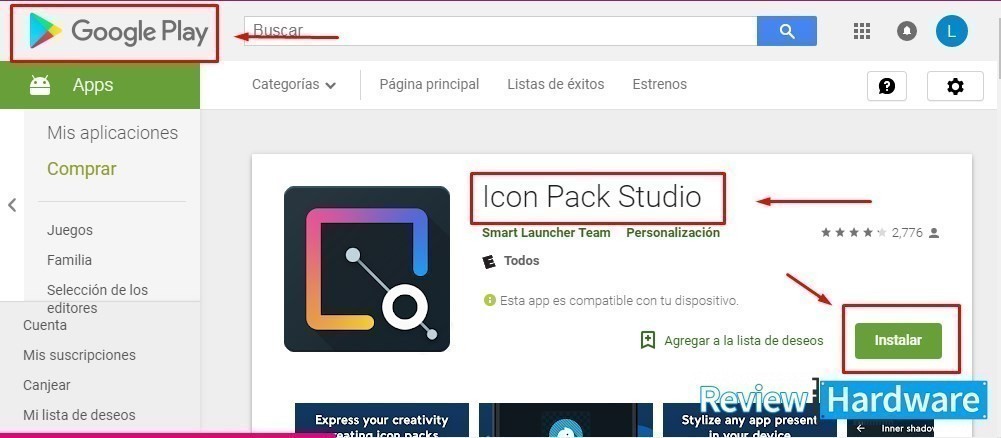The image size is (1001, 438).
Task: Collapse the sidebar with left chevron
Action: click(x=11, y=205)
